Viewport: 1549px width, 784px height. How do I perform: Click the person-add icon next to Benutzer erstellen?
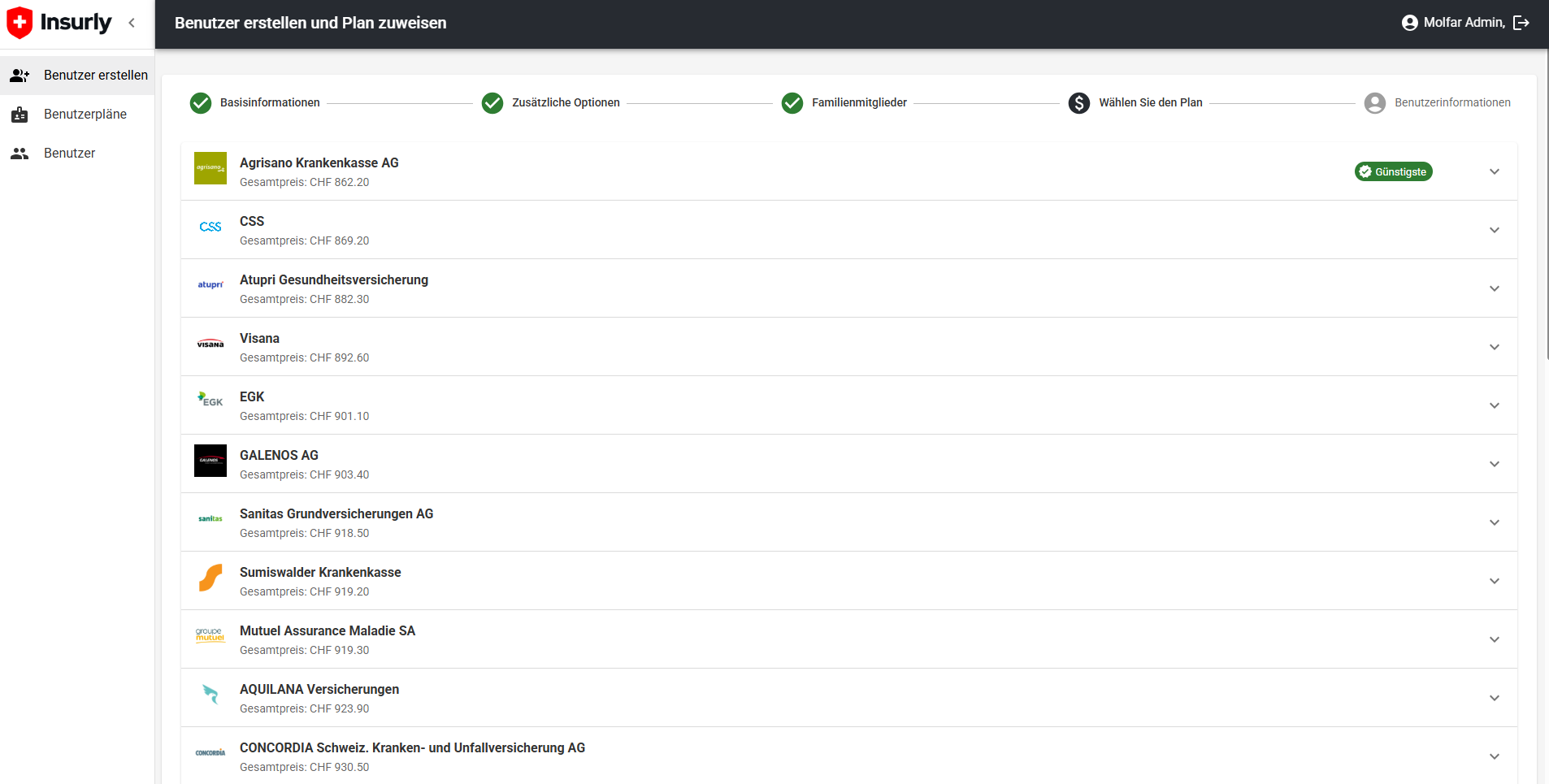tap(19, 75)
